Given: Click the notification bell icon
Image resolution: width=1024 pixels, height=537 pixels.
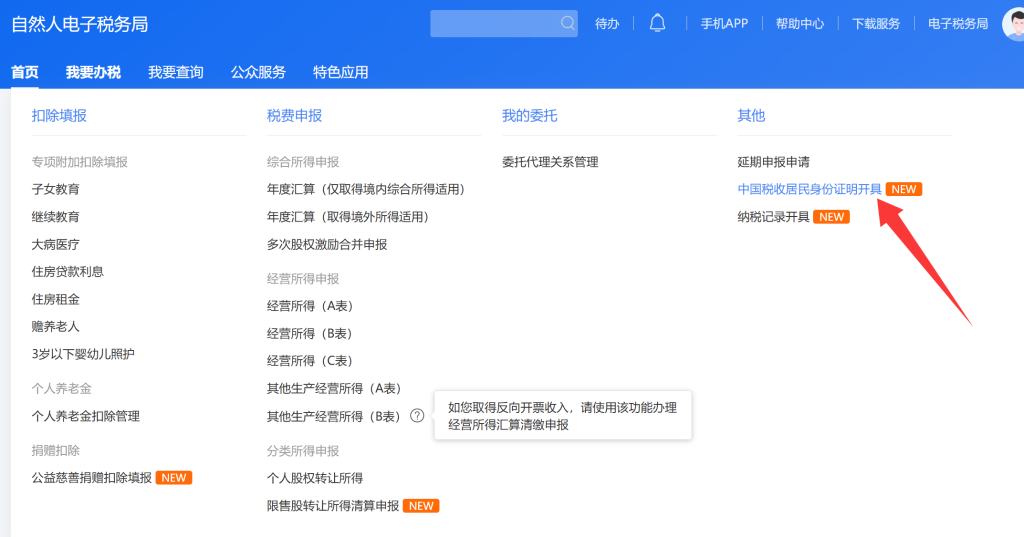Looking at the screenshot, I should (x=657, y=23).
